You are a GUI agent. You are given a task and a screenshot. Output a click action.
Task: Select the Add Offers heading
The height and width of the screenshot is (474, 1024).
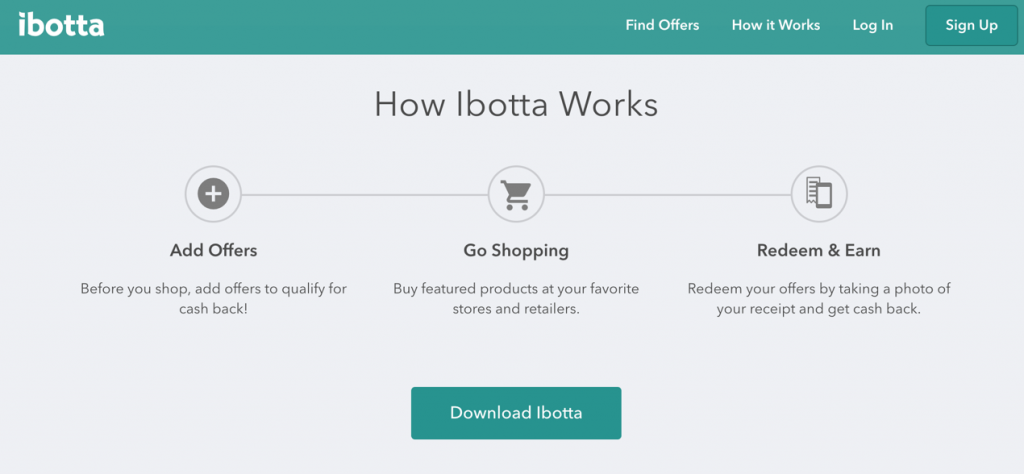(214, 250)
